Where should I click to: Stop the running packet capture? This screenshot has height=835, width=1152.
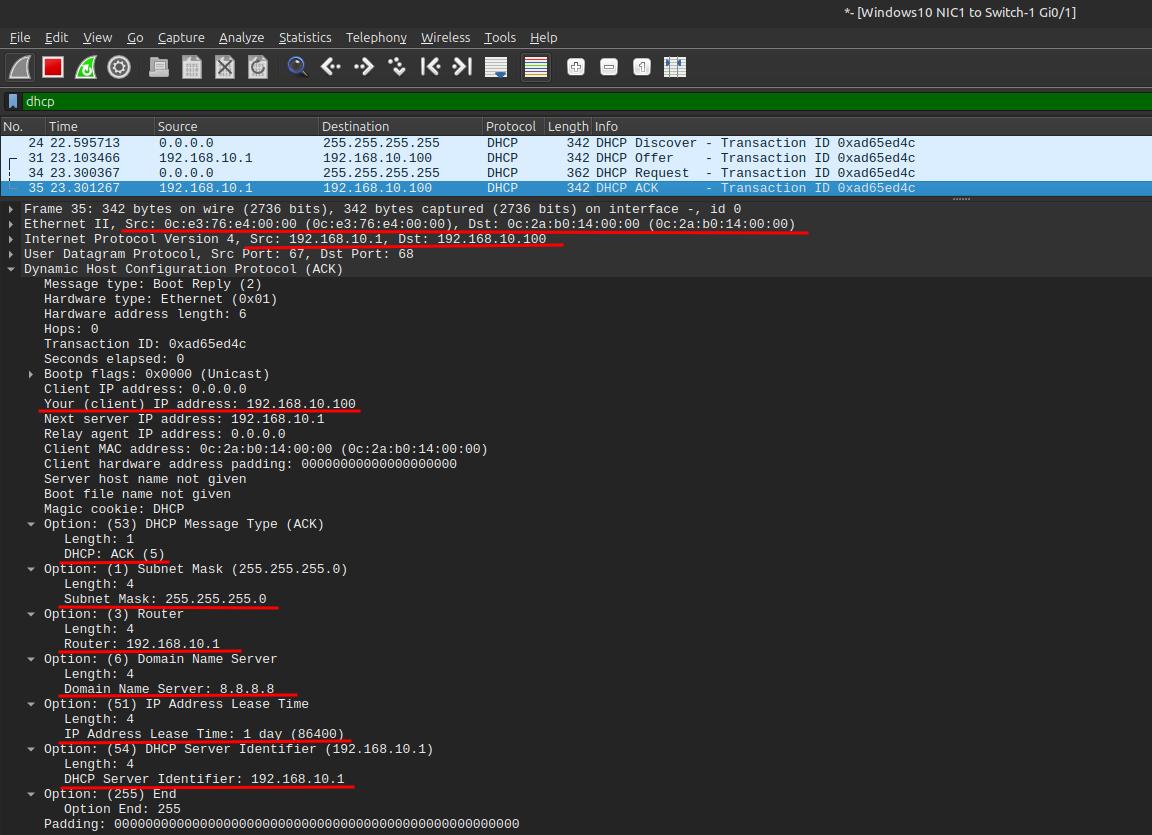53,67
